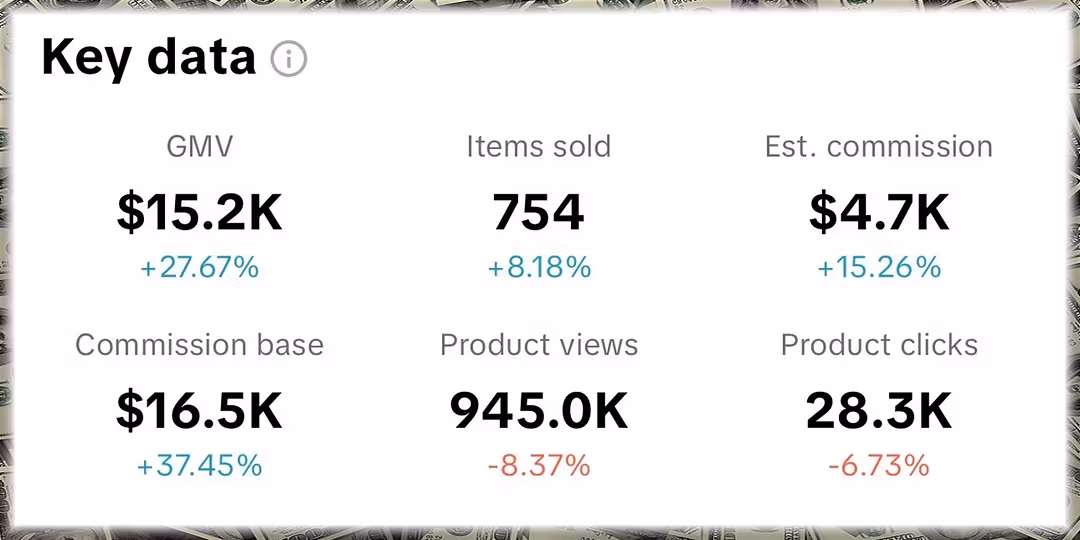Open the Product clicks label
The width and height of the screenshot is (1080, 540).
click(x=879, y=344)
